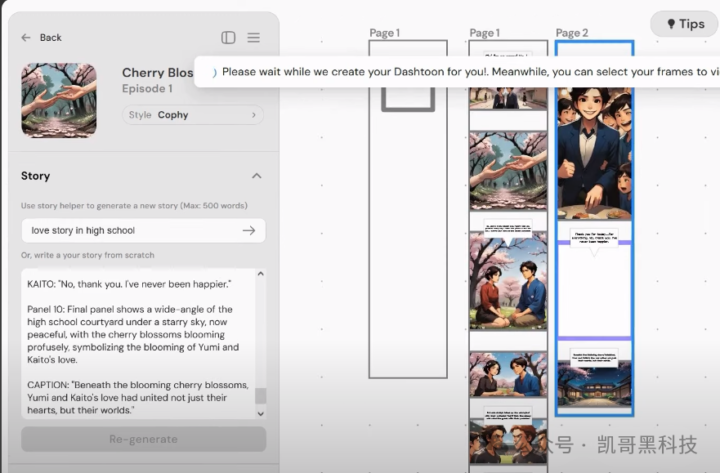Click the Re-generate button
Image resolution: width=720 pixels, height=473 pixels.
(143, 439)
